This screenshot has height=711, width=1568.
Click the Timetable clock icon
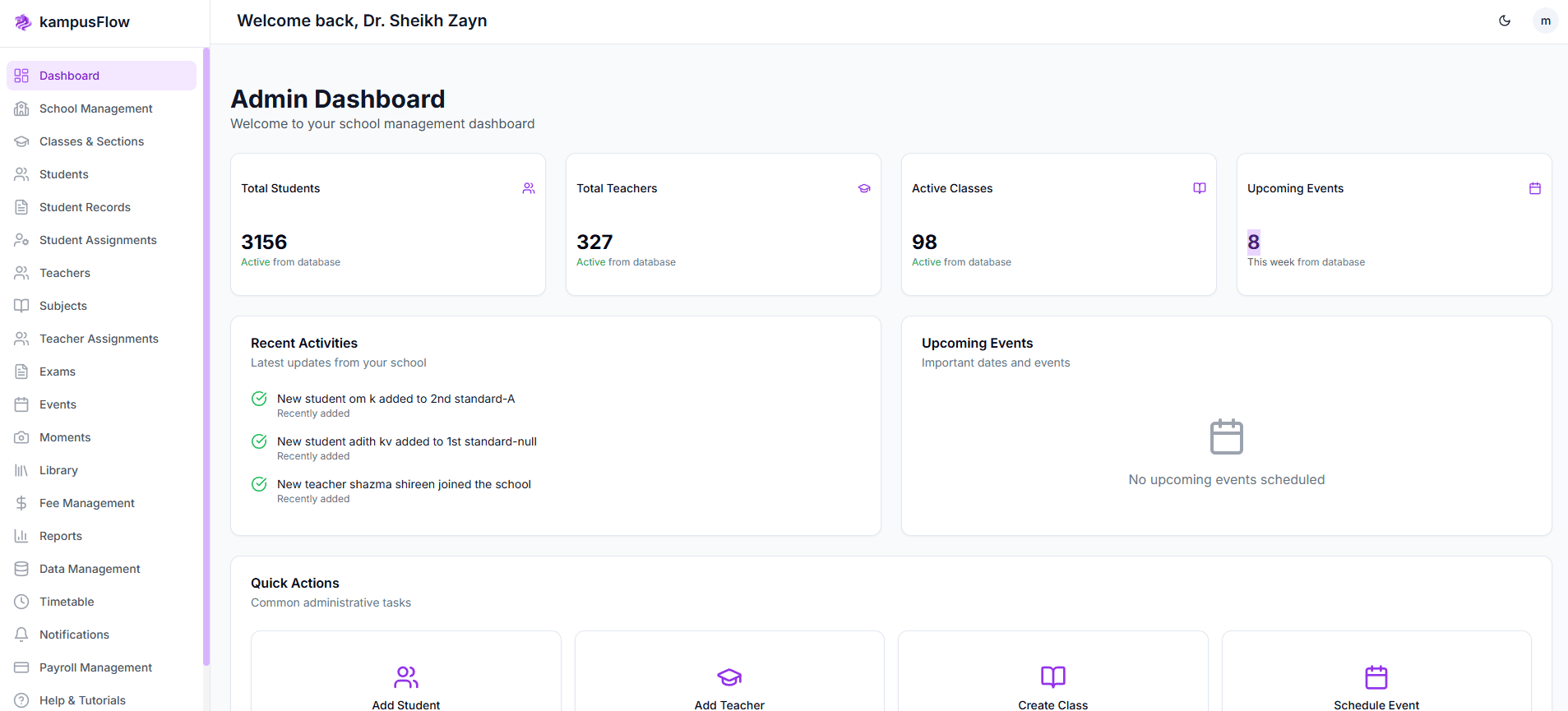coord(21,602)
